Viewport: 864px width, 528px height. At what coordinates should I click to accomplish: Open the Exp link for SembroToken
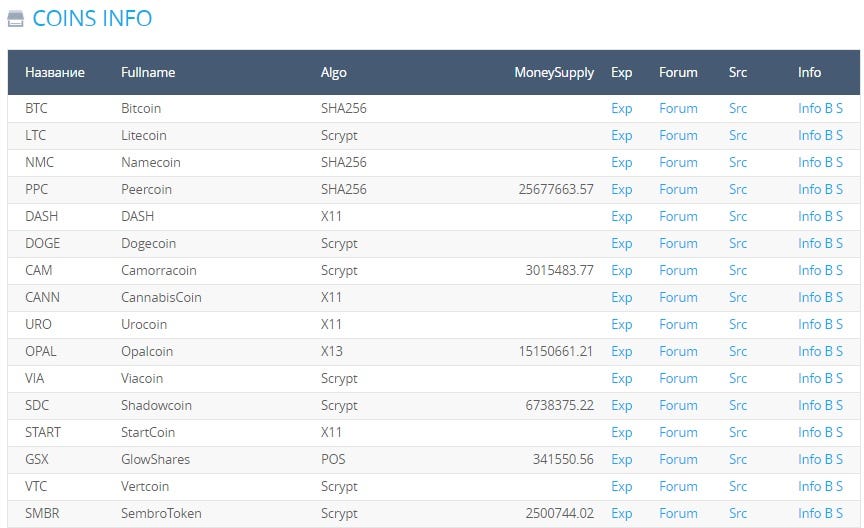[621, 514]
